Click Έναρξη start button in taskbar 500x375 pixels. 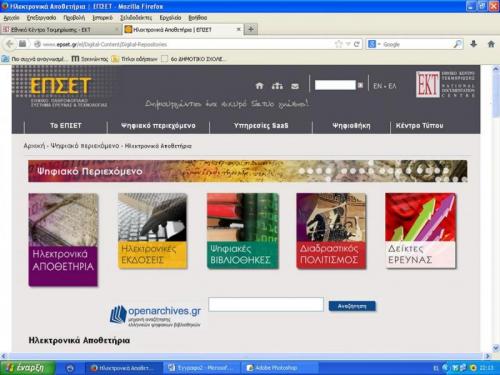point(27,368)
